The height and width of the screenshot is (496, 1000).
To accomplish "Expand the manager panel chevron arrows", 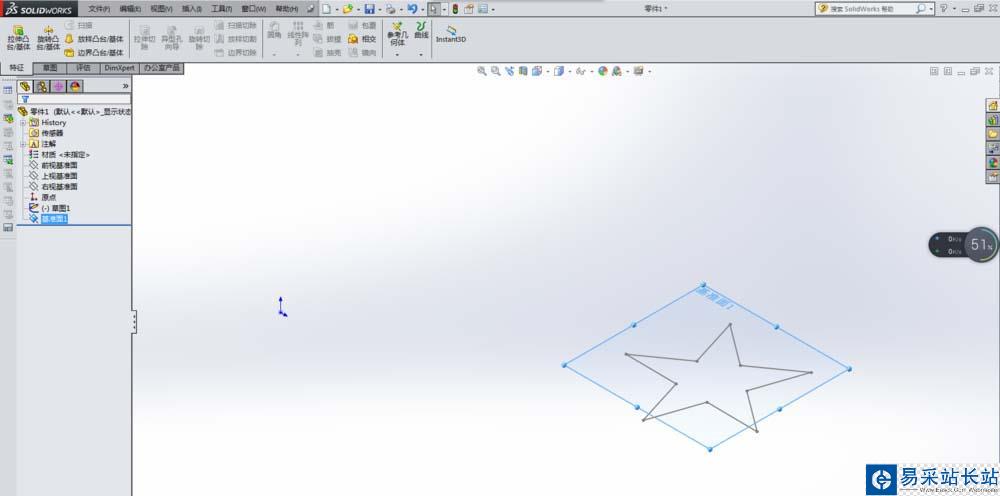I will coord(125,86).
